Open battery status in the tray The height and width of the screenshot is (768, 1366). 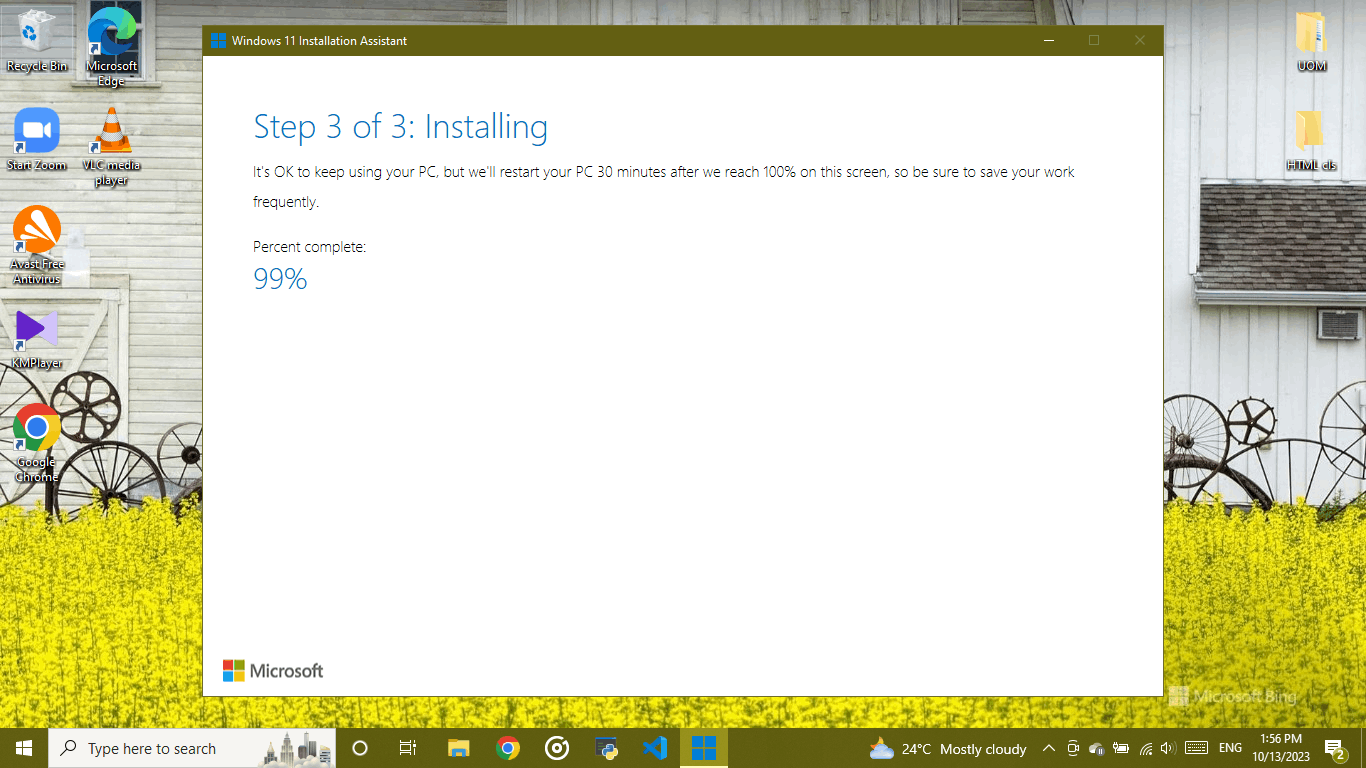click(1121, 748)
